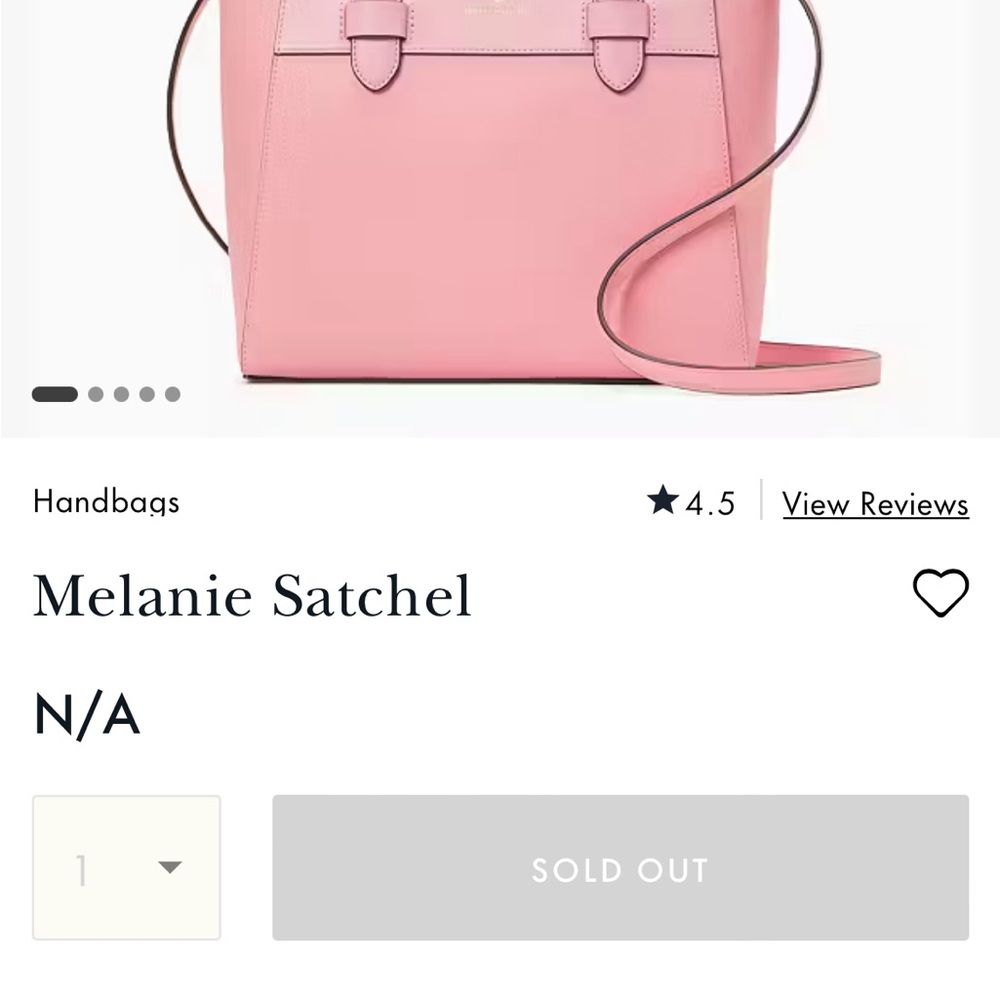
Task: Click the quantity dropdown arrow icon
Action: [x=172, y=868]
